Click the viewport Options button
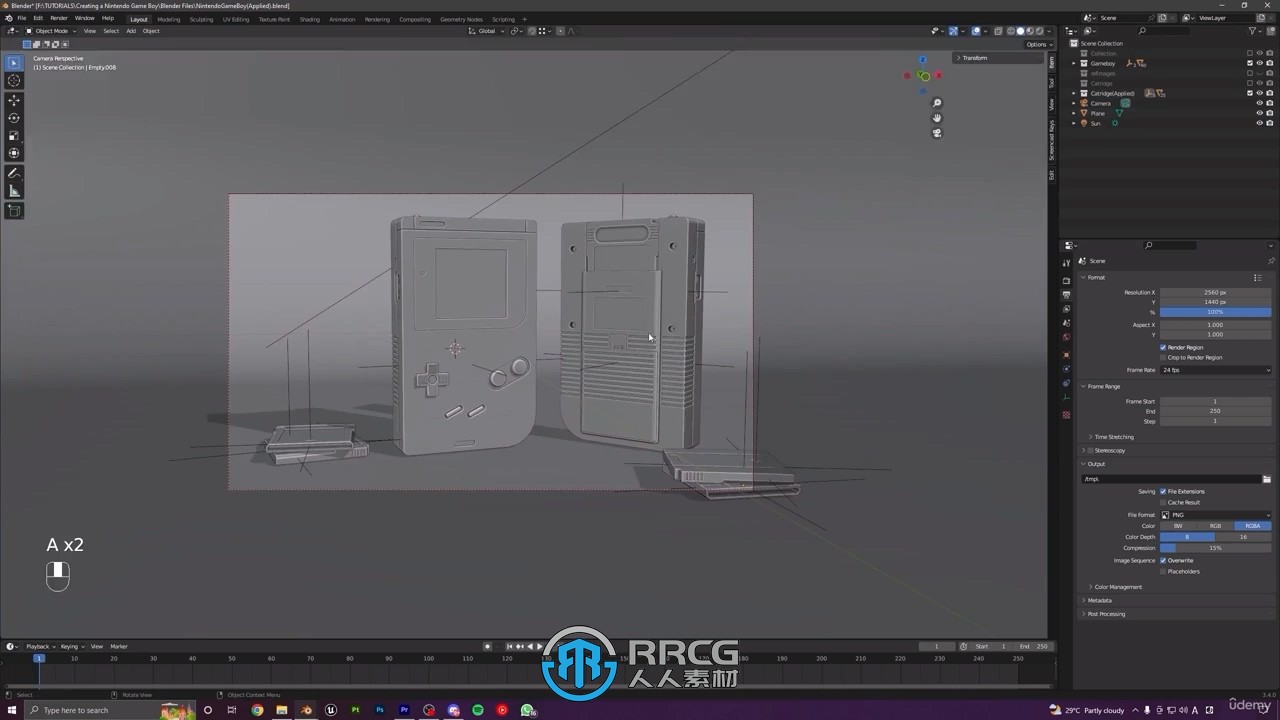The height and width of the screenshot is (720, 1280). coord(1037,44)
